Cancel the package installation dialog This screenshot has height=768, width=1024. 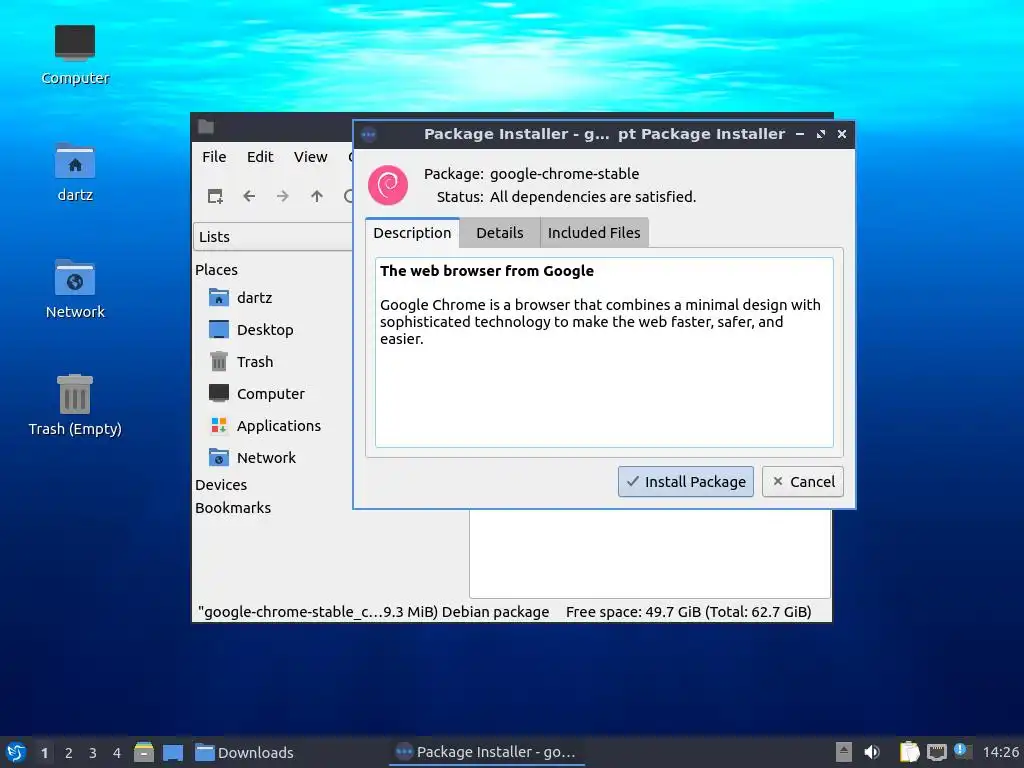click(803, 482)
